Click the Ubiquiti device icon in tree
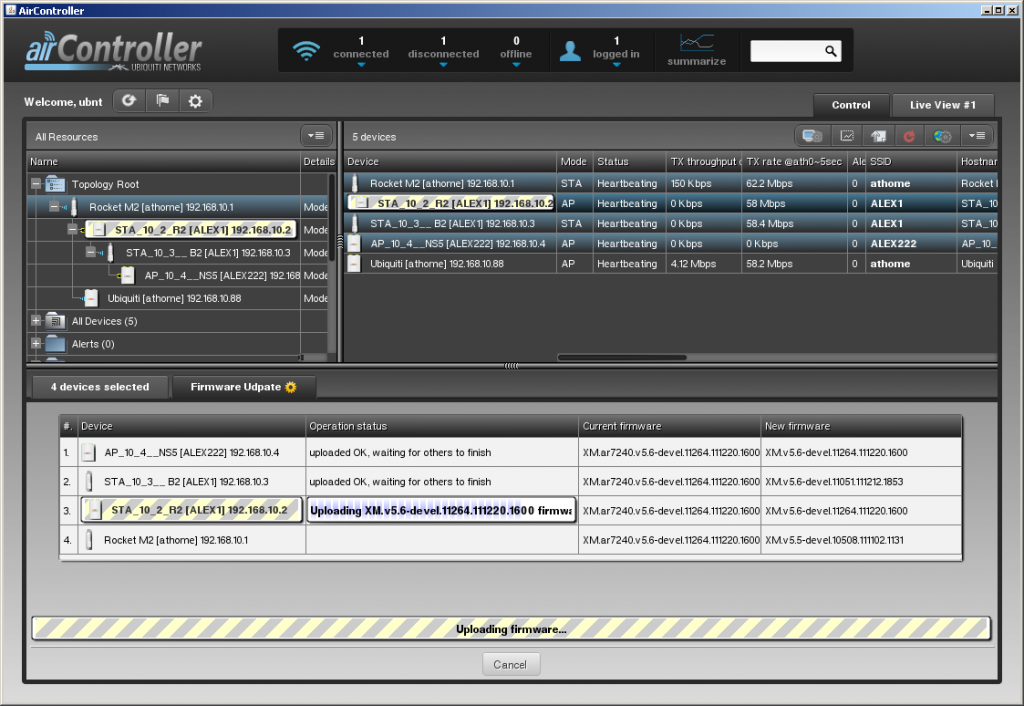Viewport: 1024px width, 706px height. pos(91,298)
